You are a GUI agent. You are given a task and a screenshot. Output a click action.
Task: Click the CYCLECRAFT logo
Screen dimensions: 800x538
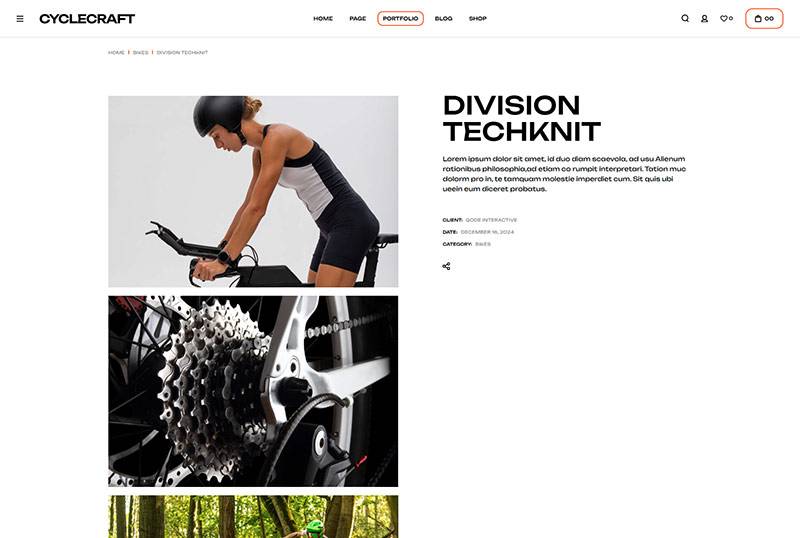click(x=87, y=19)
